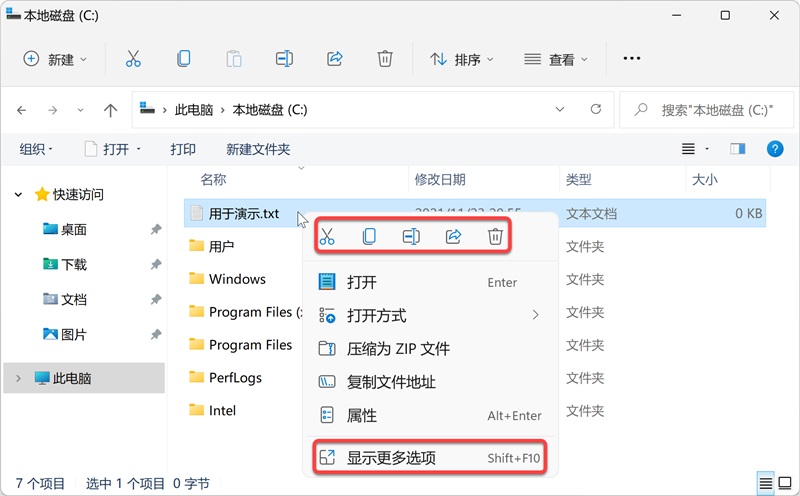Screen dimensions: 800x496
Task: Open the 新建 dropdown in toolbar
Action: click(x=56, y=59)
